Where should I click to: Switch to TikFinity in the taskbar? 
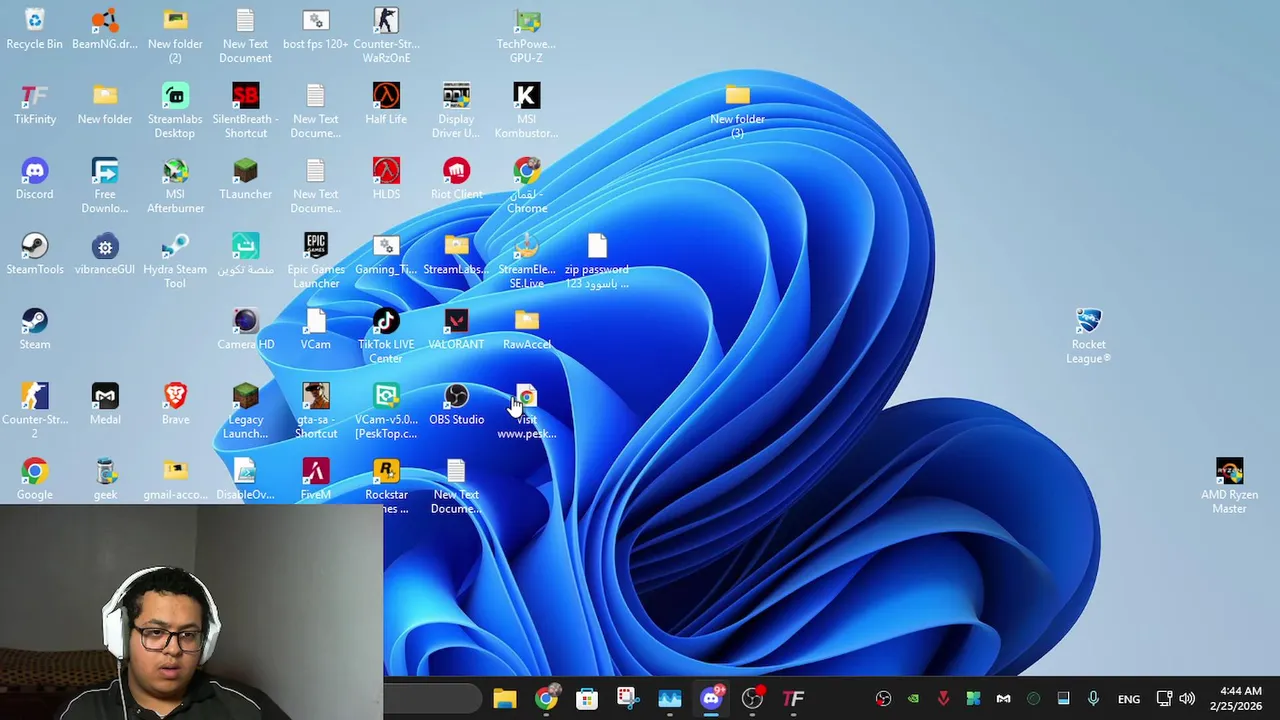793,698
